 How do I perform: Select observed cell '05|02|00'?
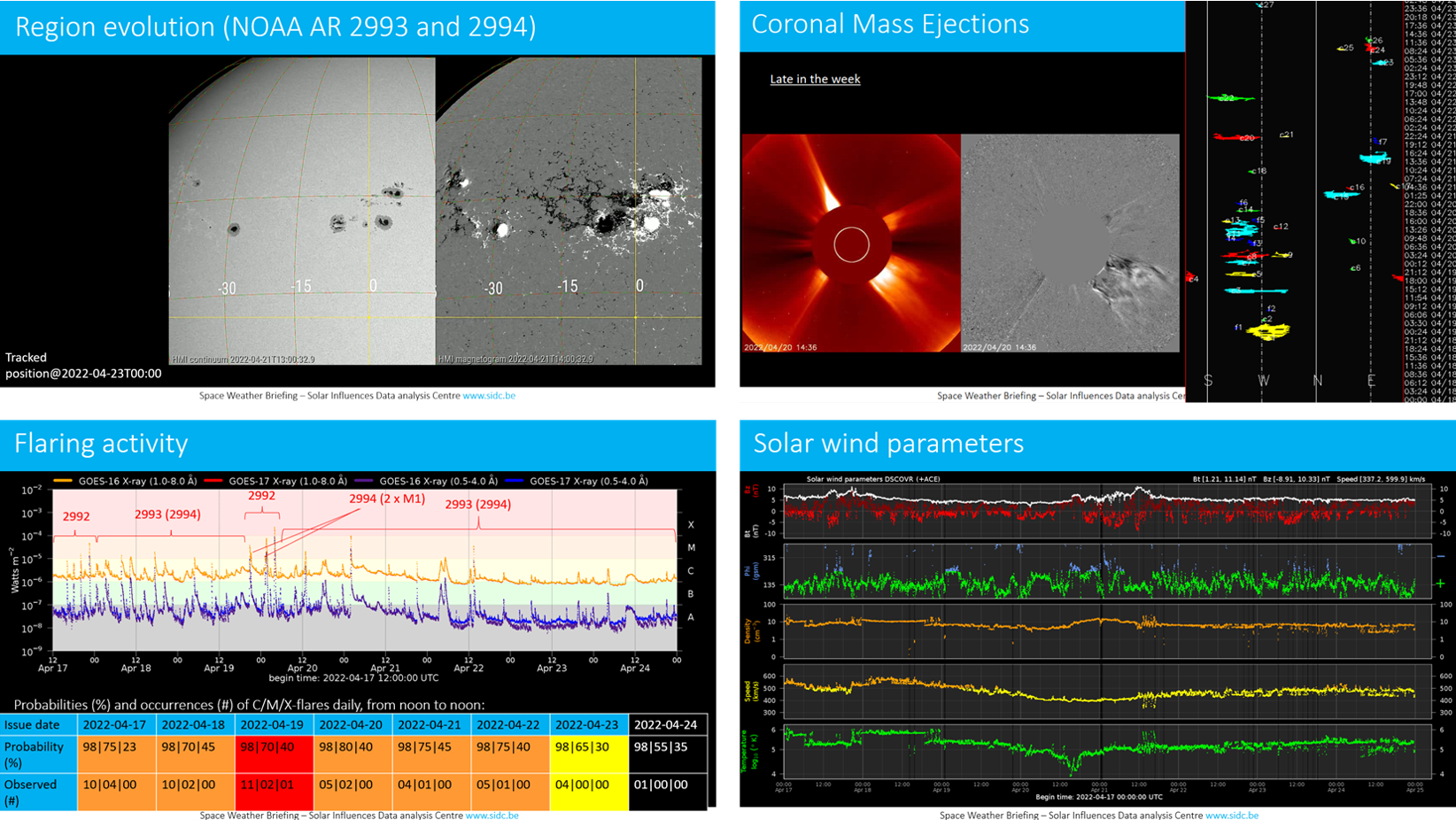tap(353, 792)
